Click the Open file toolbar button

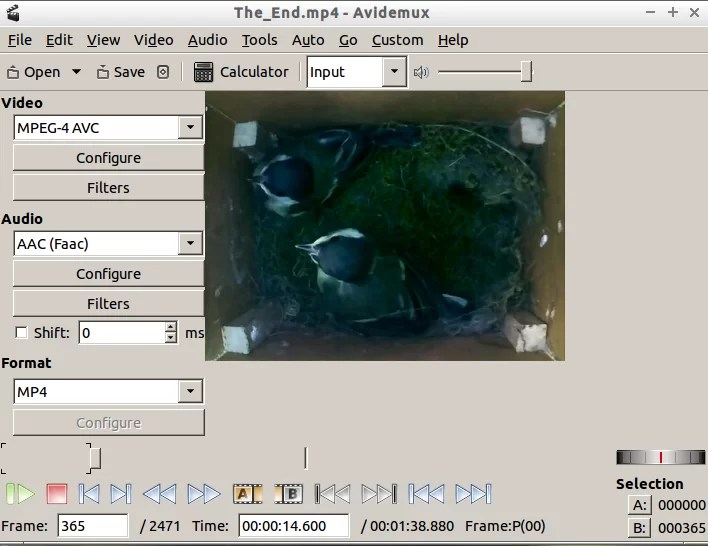(34, 72)
